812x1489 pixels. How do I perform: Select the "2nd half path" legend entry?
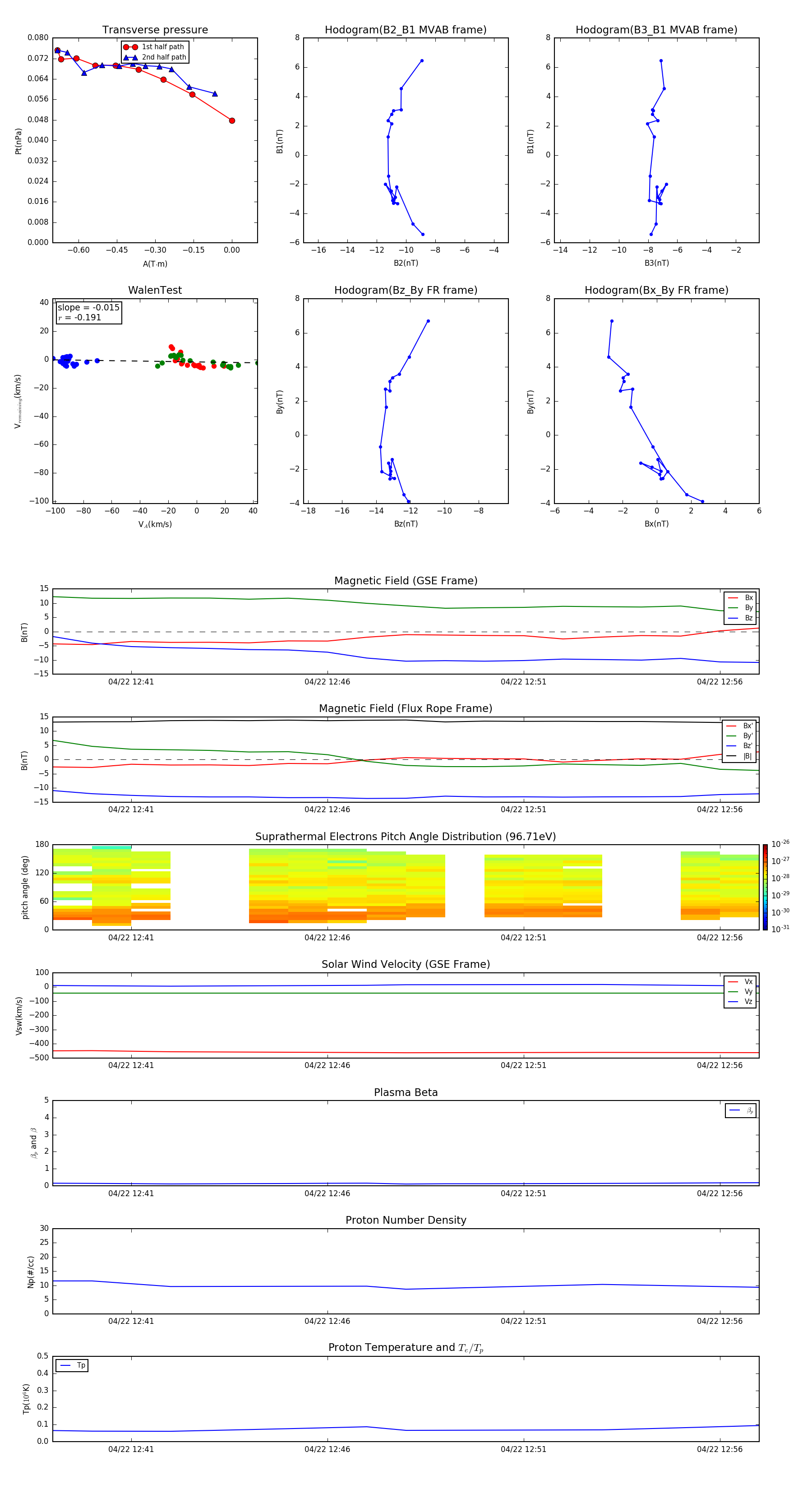tap(154, 57)
